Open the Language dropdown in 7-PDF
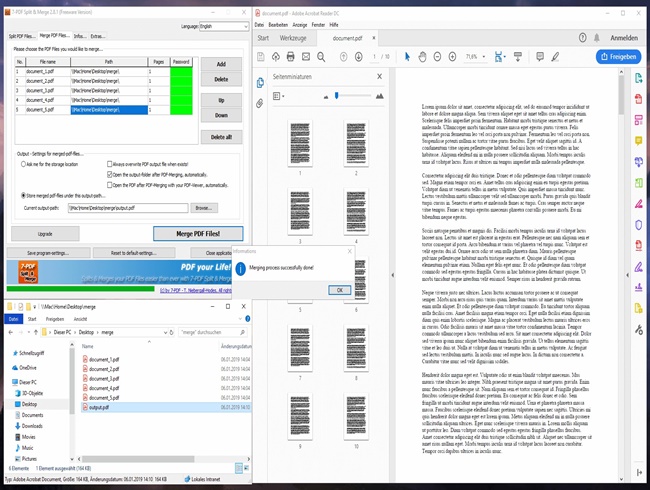 pyautogui.click(x=224, y=26)
